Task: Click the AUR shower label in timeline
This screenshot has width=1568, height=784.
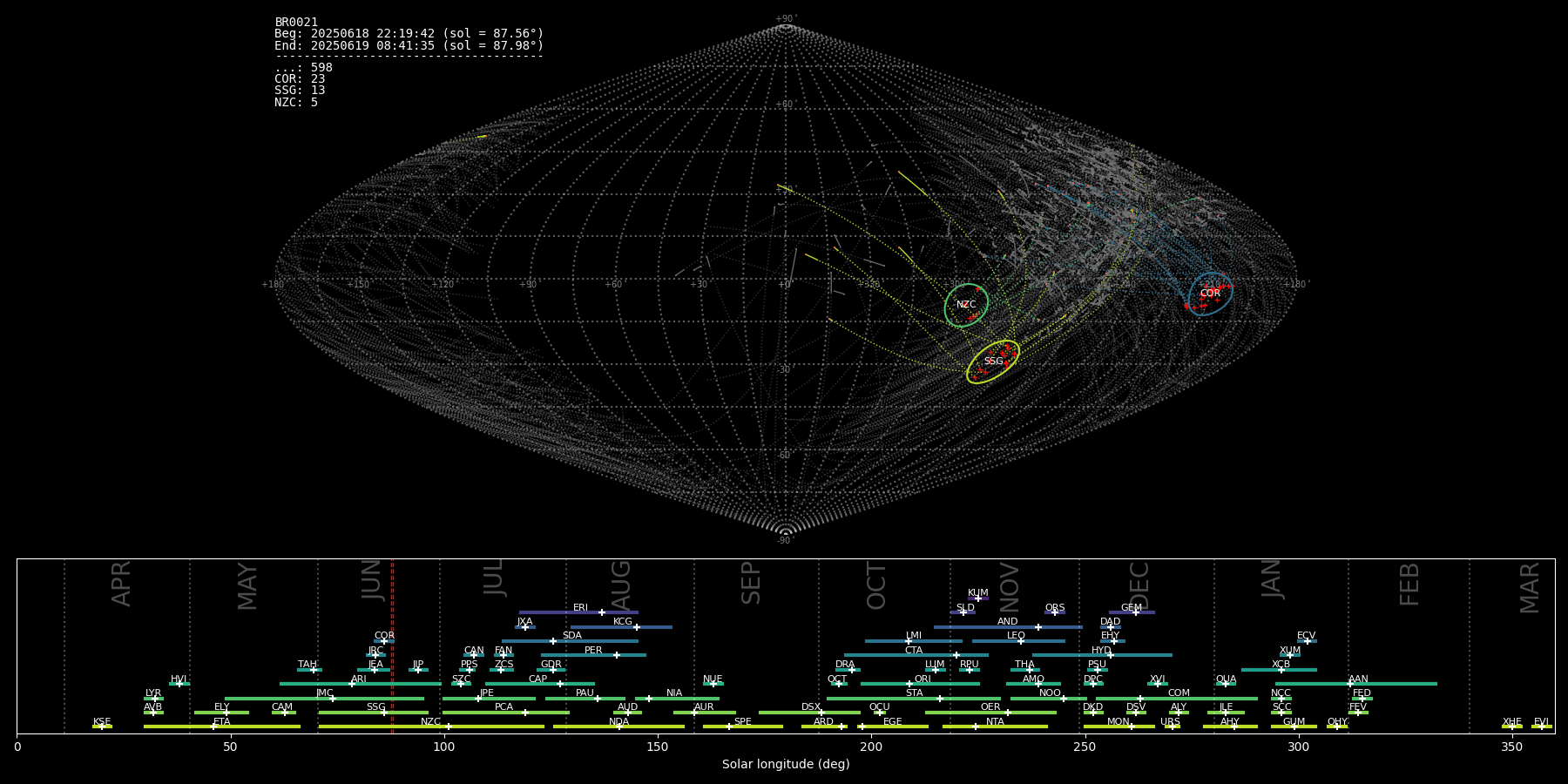Action: point(704,707)
